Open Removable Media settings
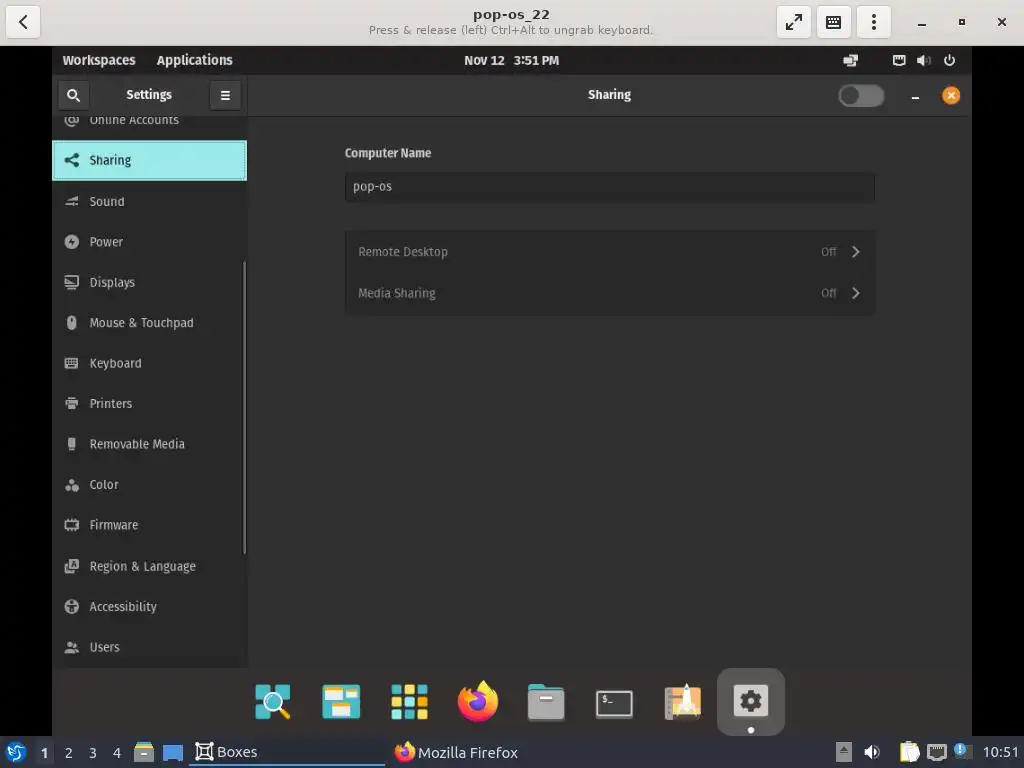This screenshot has width=1024, height=768. 150,444
